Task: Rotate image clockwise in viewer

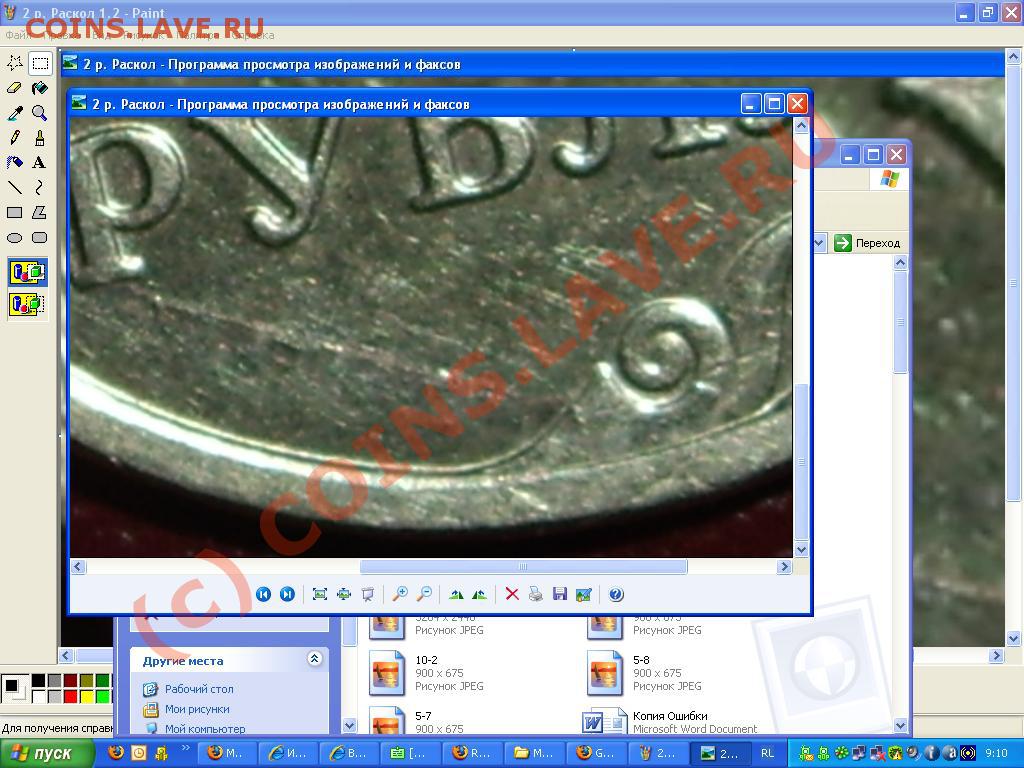Action: 456,594
